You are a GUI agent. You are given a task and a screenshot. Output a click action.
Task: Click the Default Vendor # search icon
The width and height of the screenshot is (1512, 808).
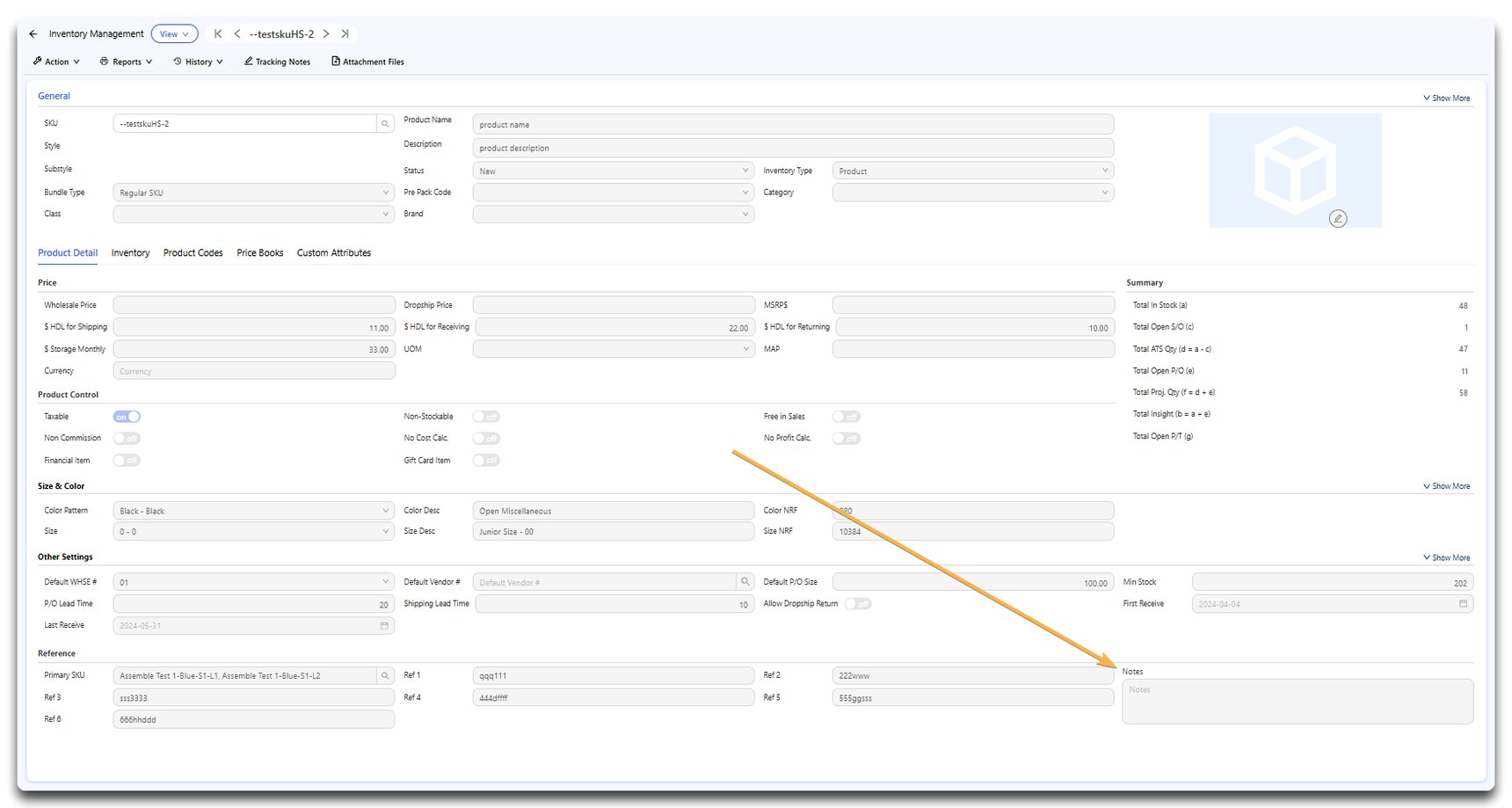click(x=745, y=581)
